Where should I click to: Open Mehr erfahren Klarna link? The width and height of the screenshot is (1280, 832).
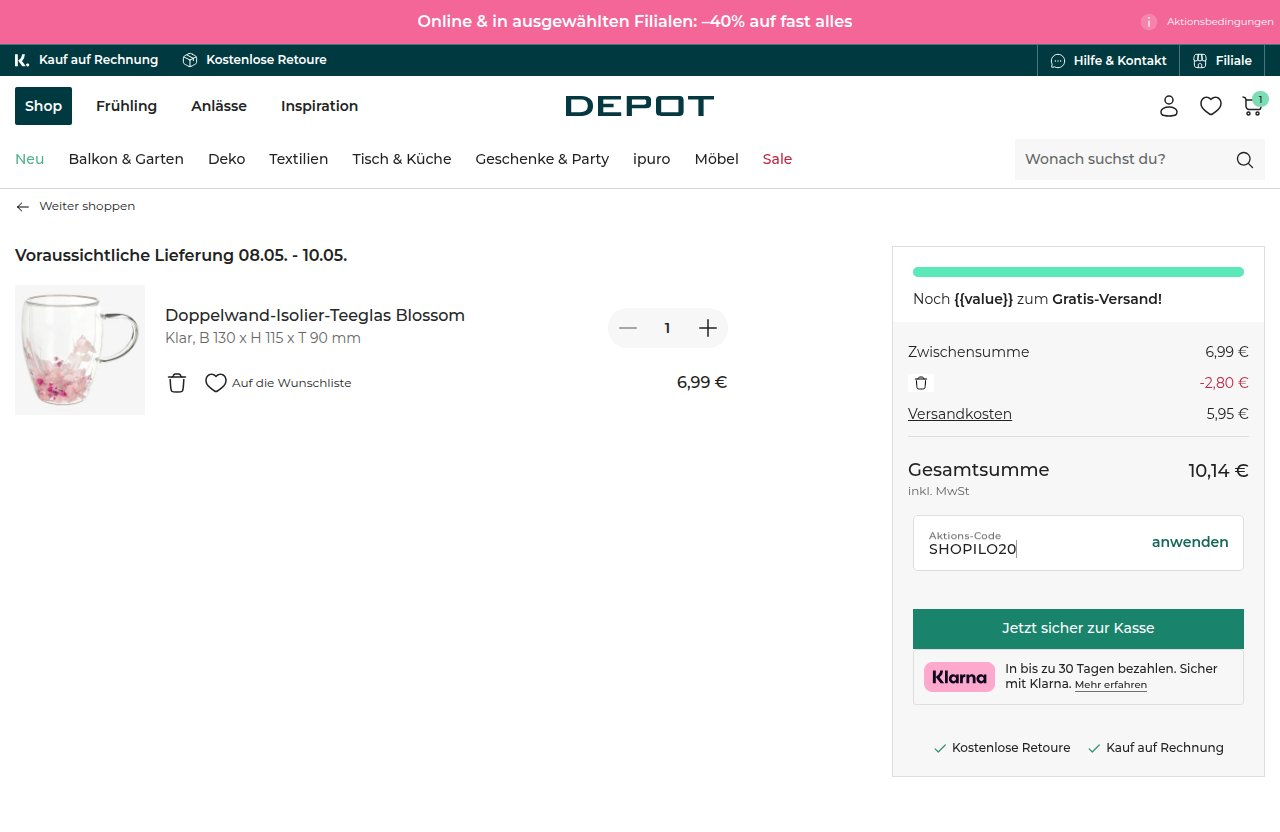pos(1111,685)
